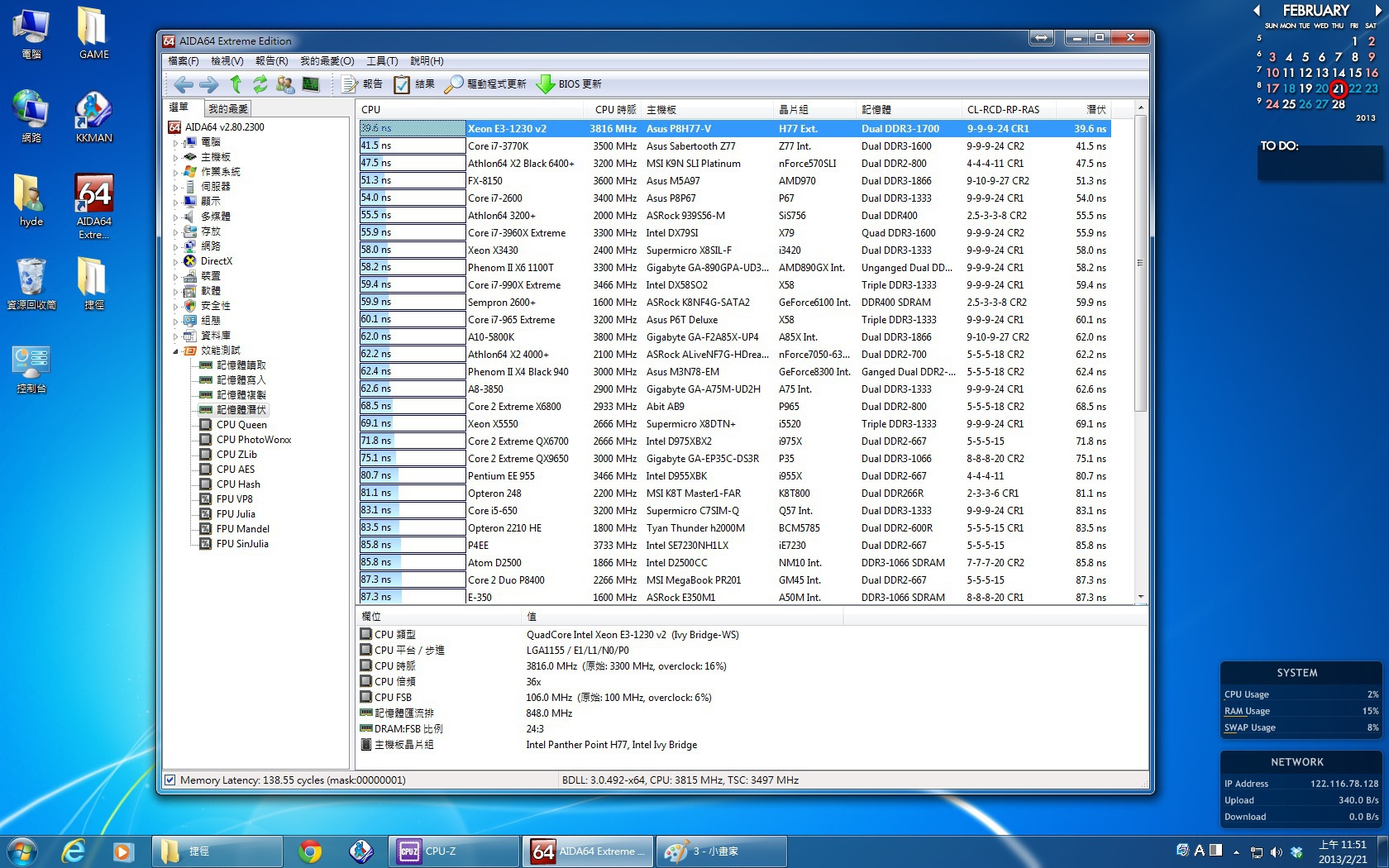
Task: Open the 檔案(F) menu
Action: tap(184, 61)
